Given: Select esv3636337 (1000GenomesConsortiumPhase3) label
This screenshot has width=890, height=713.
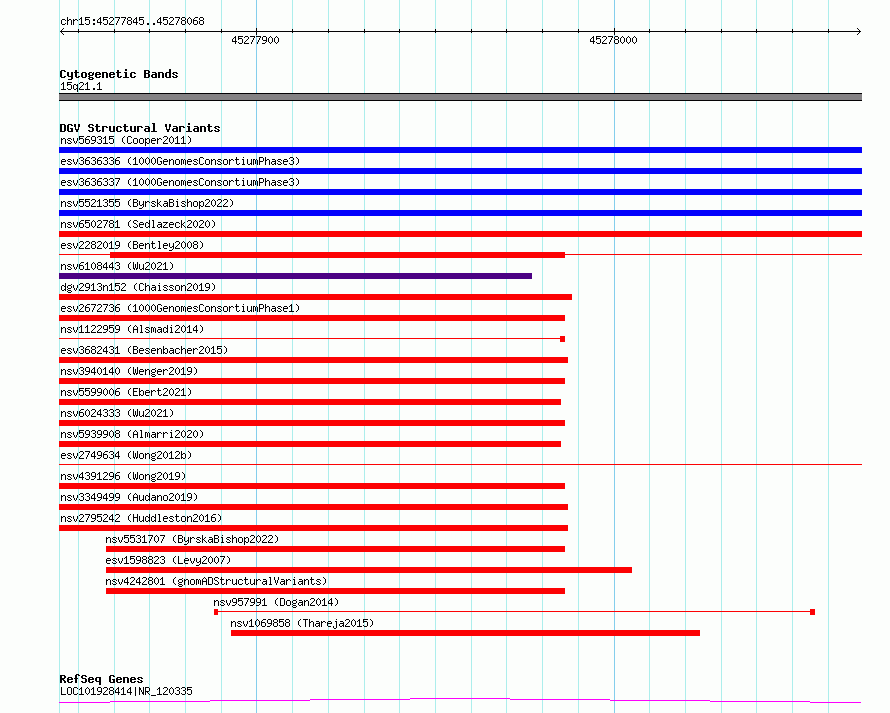Looking at the screenshot, I should click(x=180, y=182).
